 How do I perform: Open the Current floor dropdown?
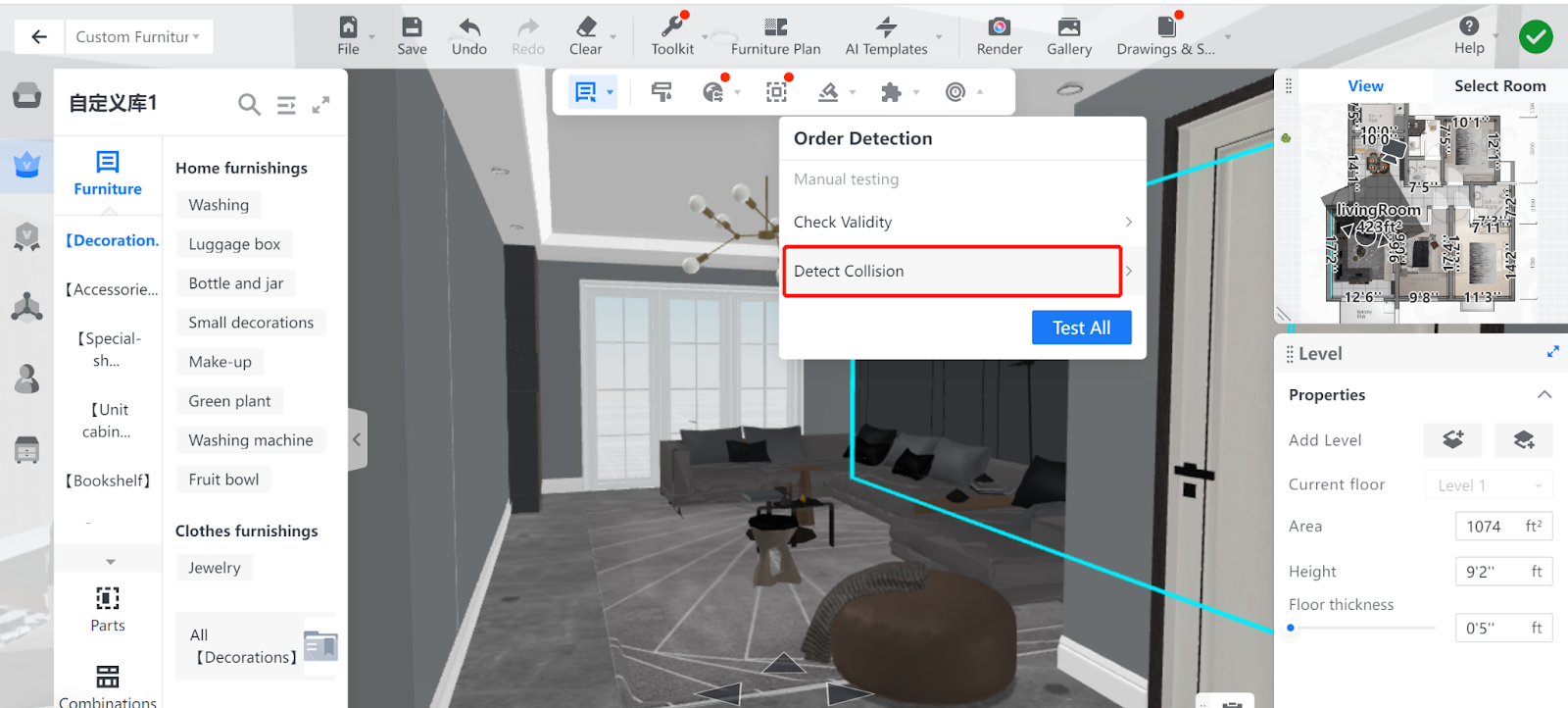(1489, 485)
